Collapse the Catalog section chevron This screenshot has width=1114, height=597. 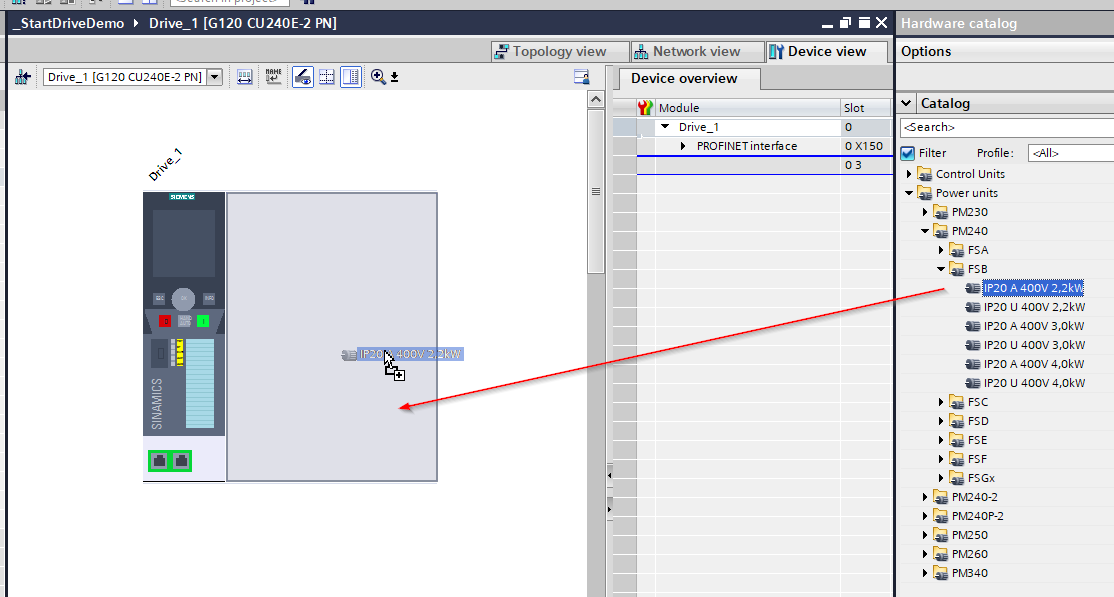907,103
